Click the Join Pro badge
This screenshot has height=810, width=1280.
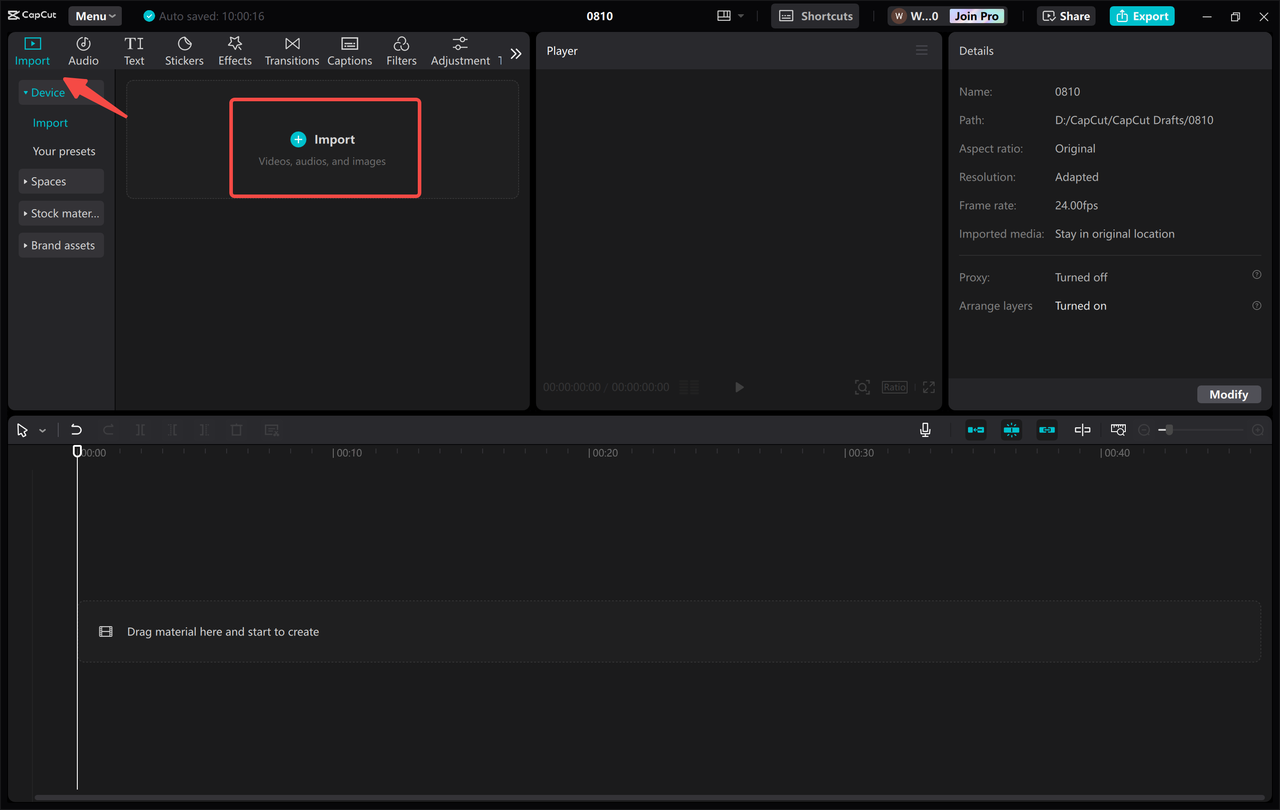coord(976,16)
